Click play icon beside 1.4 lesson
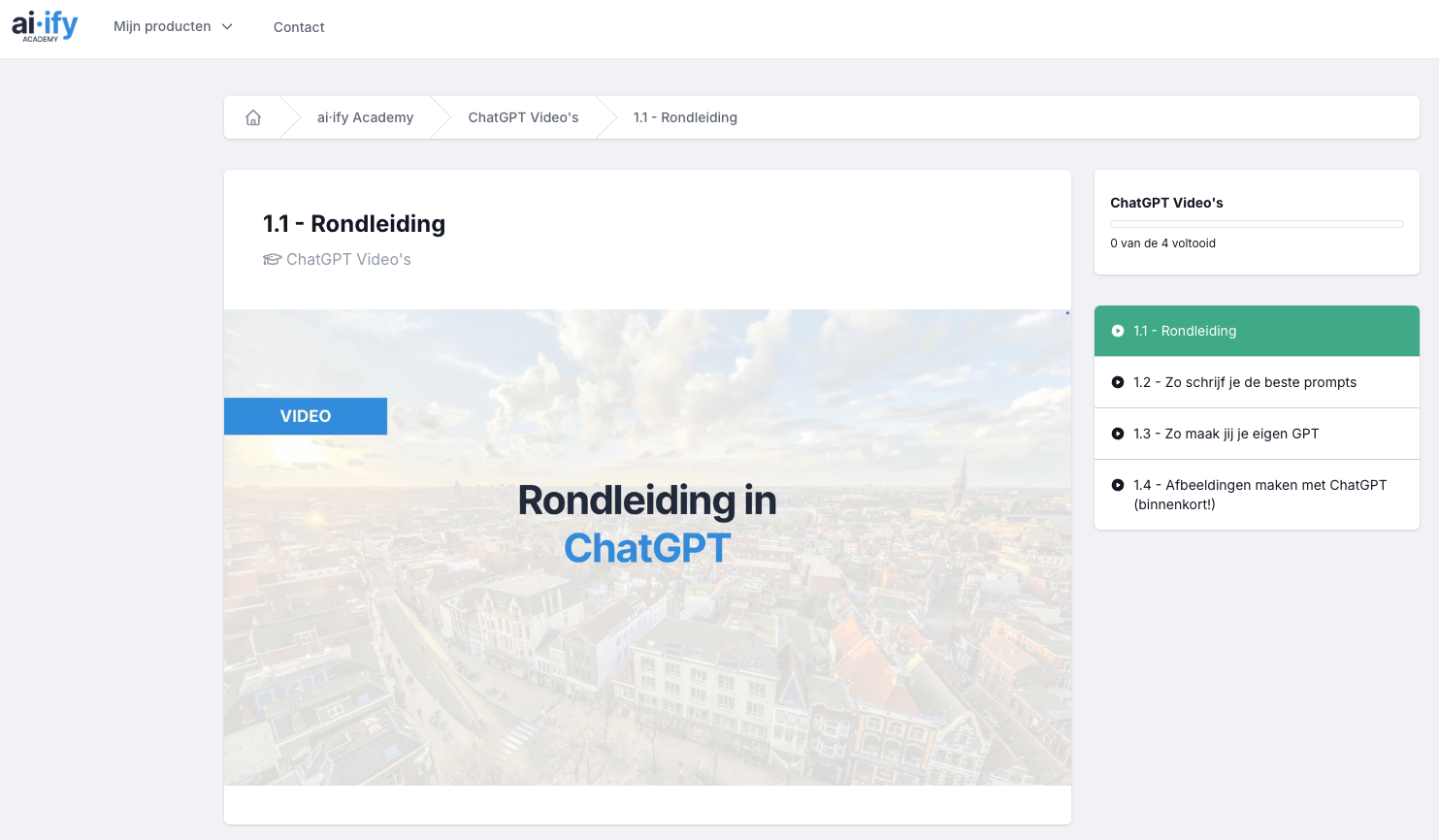 (x=1118, y=485)
